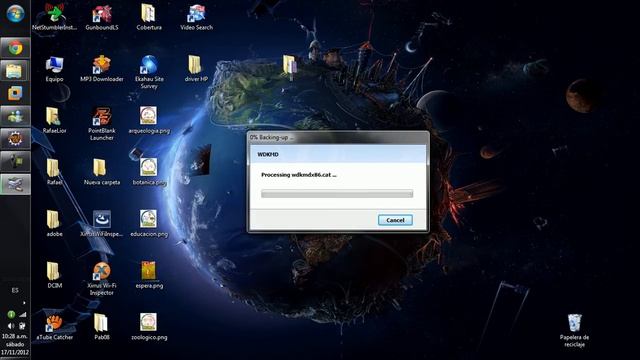Select the botanica.png file
640x360 pixels.
[149, 172]
